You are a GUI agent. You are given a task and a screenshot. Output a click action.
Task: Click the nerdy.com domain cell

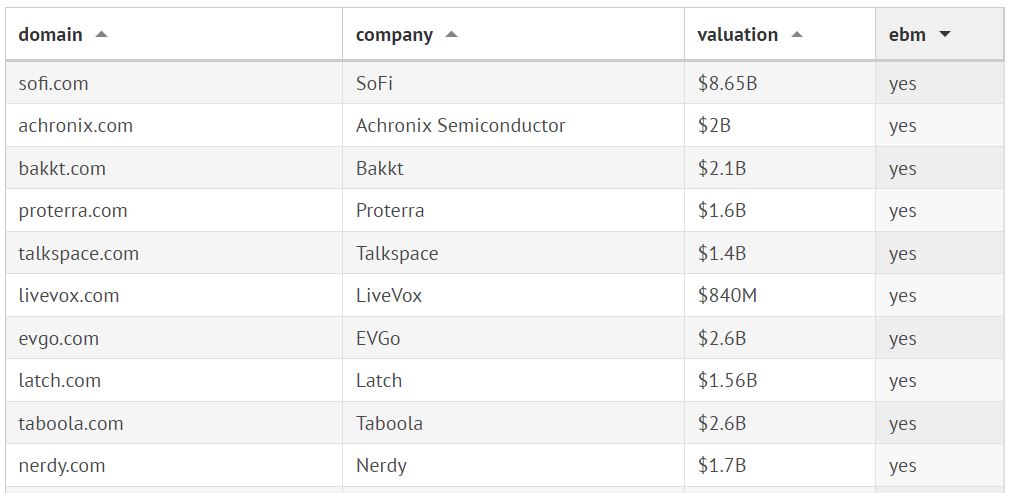click(x=61, y=466)
